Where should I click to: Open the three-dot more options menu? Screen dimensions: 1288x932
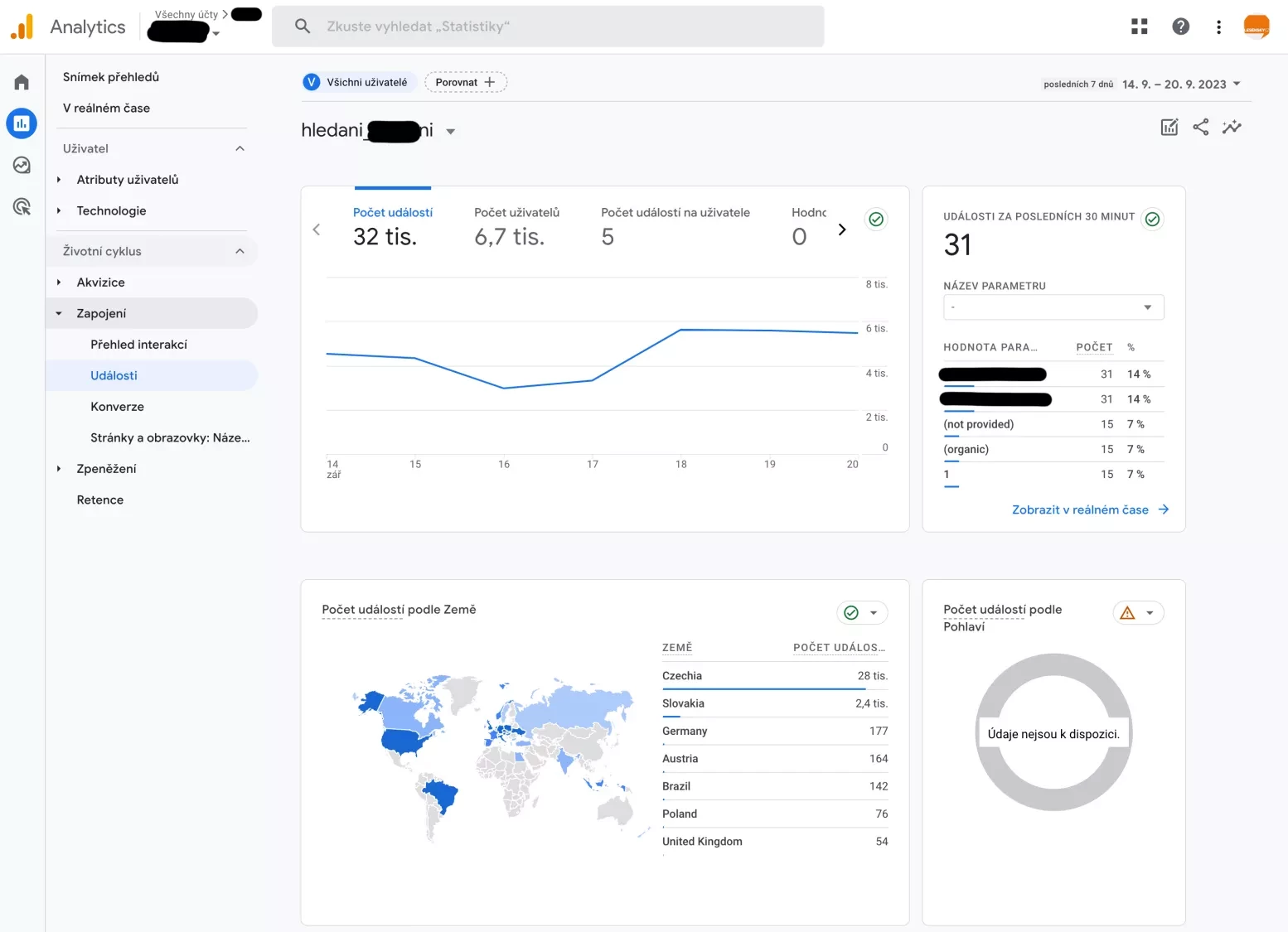pos(1218,27)
